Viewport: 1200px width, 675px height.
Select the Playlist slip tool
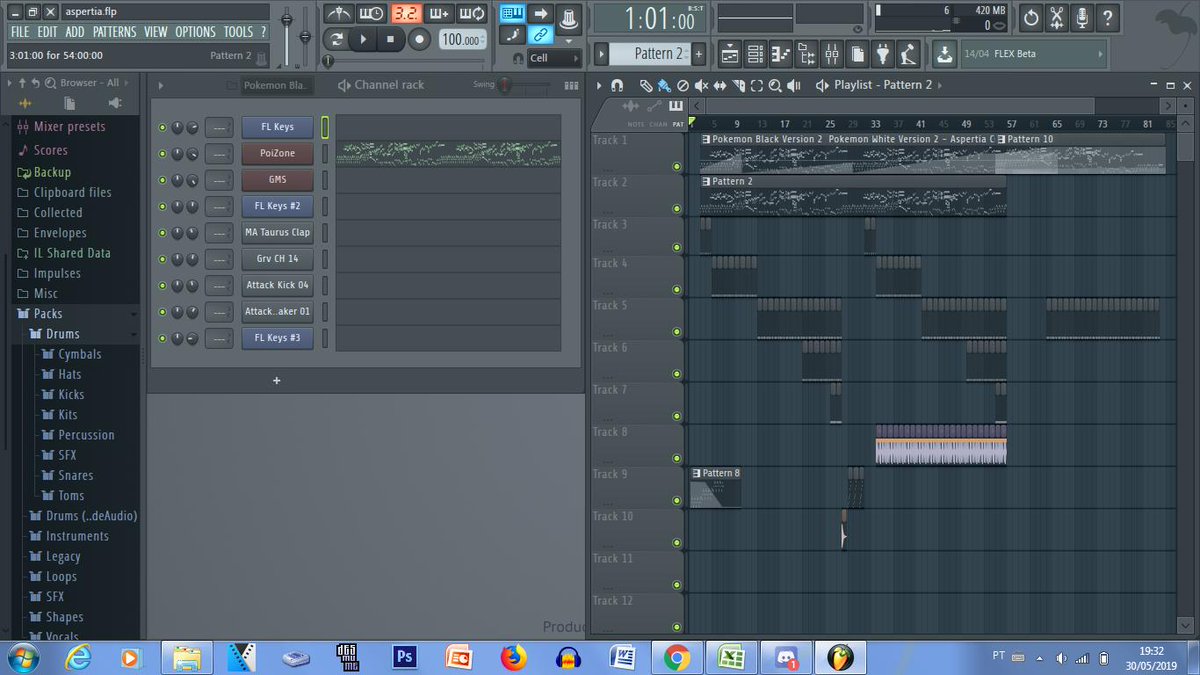[x=719, y=85]
